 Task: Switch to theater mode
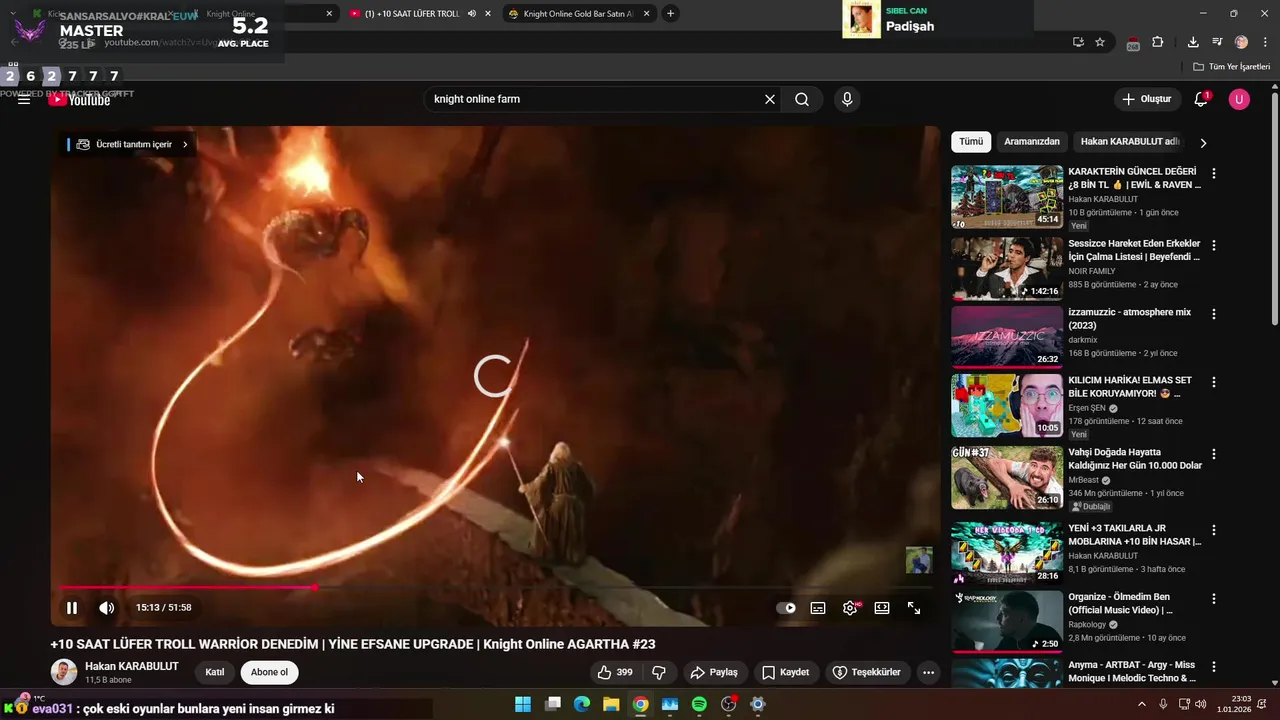point(882,608)
